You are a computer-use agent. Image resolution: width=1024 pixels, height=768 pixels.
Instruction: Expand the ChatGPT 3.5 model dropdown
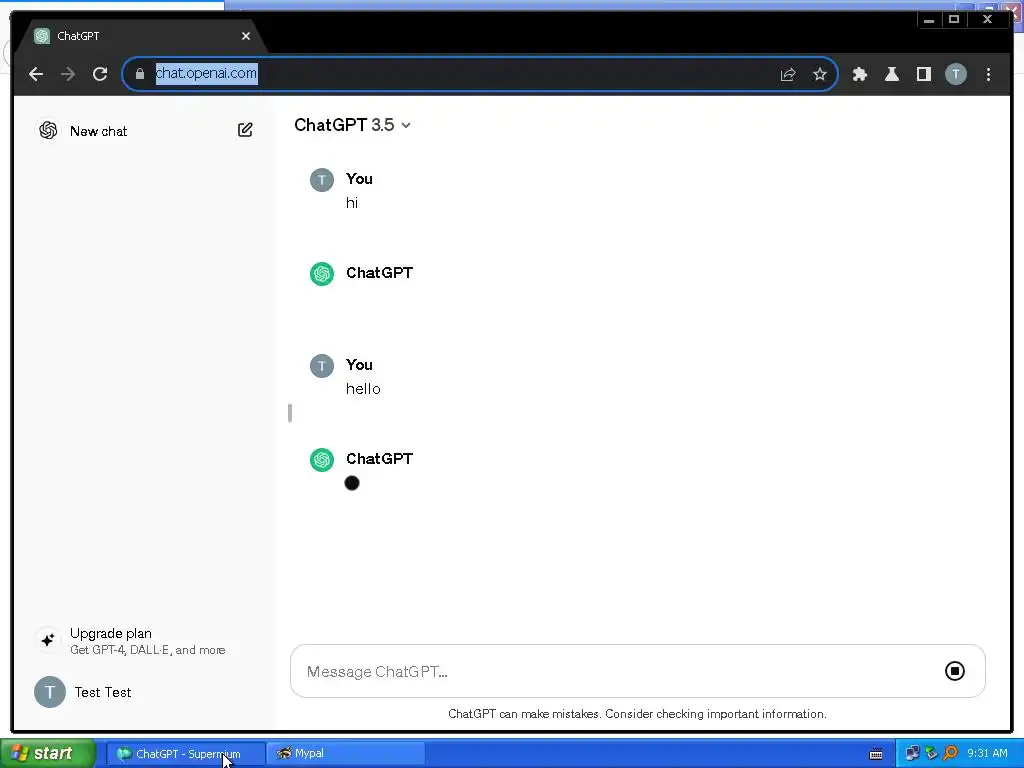[x=352, y=125]
